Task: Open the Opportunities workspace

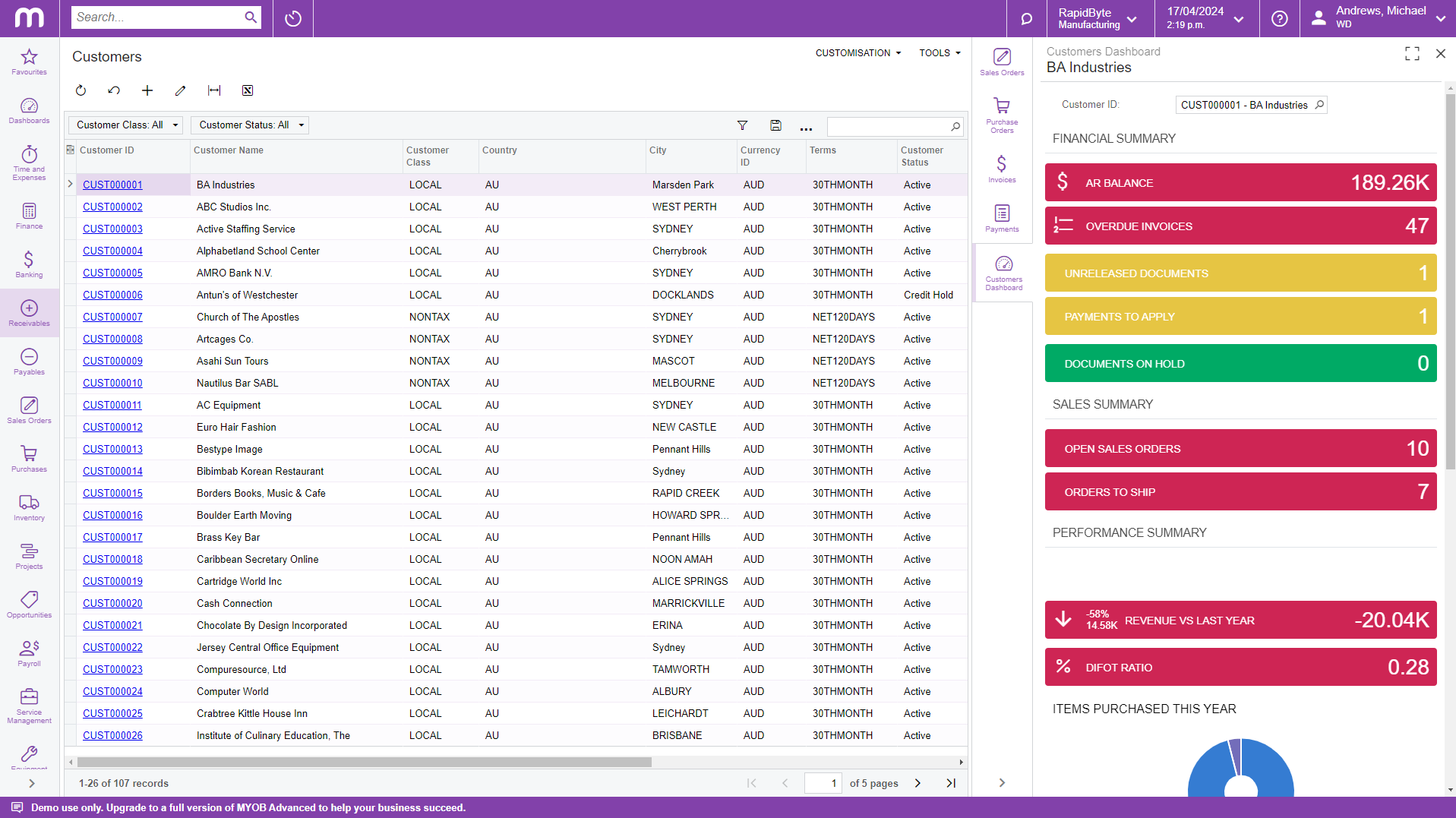Action: point(29,605)
